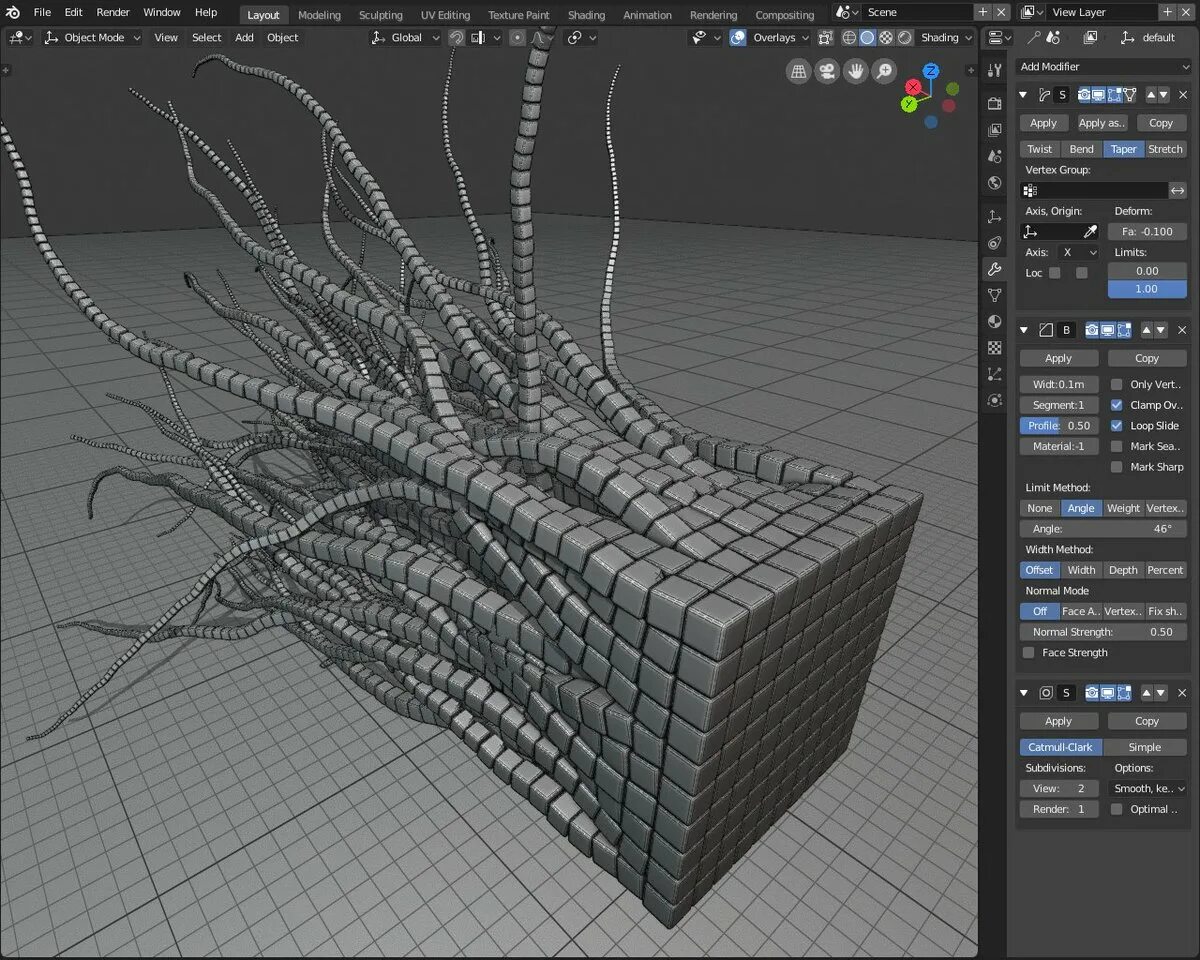
Task: Toggle perspective/orthographic grid icon
Action: click(798, 71)
